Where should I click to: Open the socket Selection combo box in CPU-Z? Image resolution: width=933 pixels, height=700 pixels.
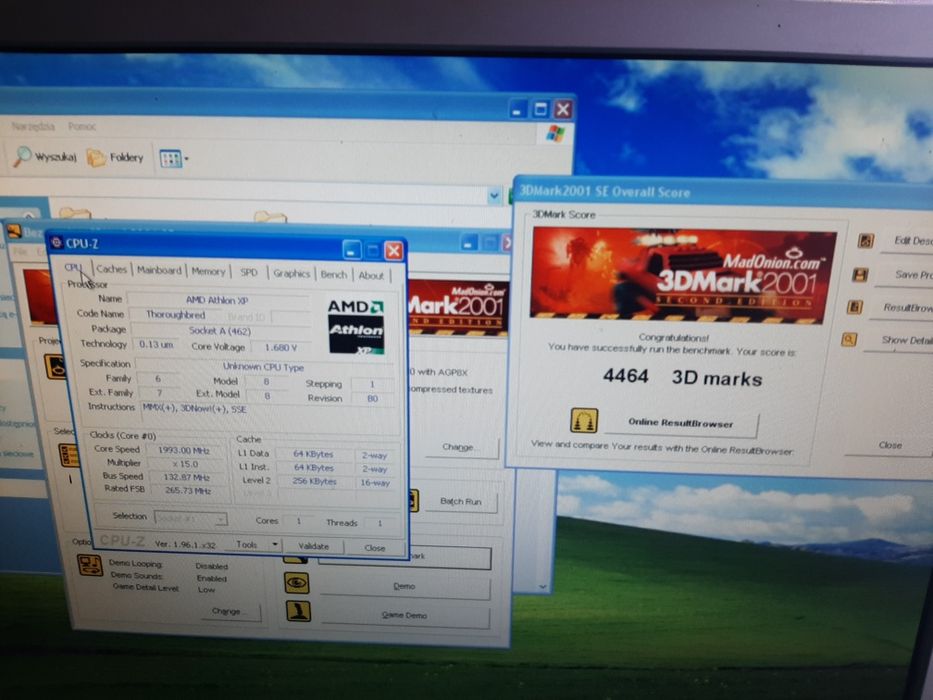click(190, 518)
